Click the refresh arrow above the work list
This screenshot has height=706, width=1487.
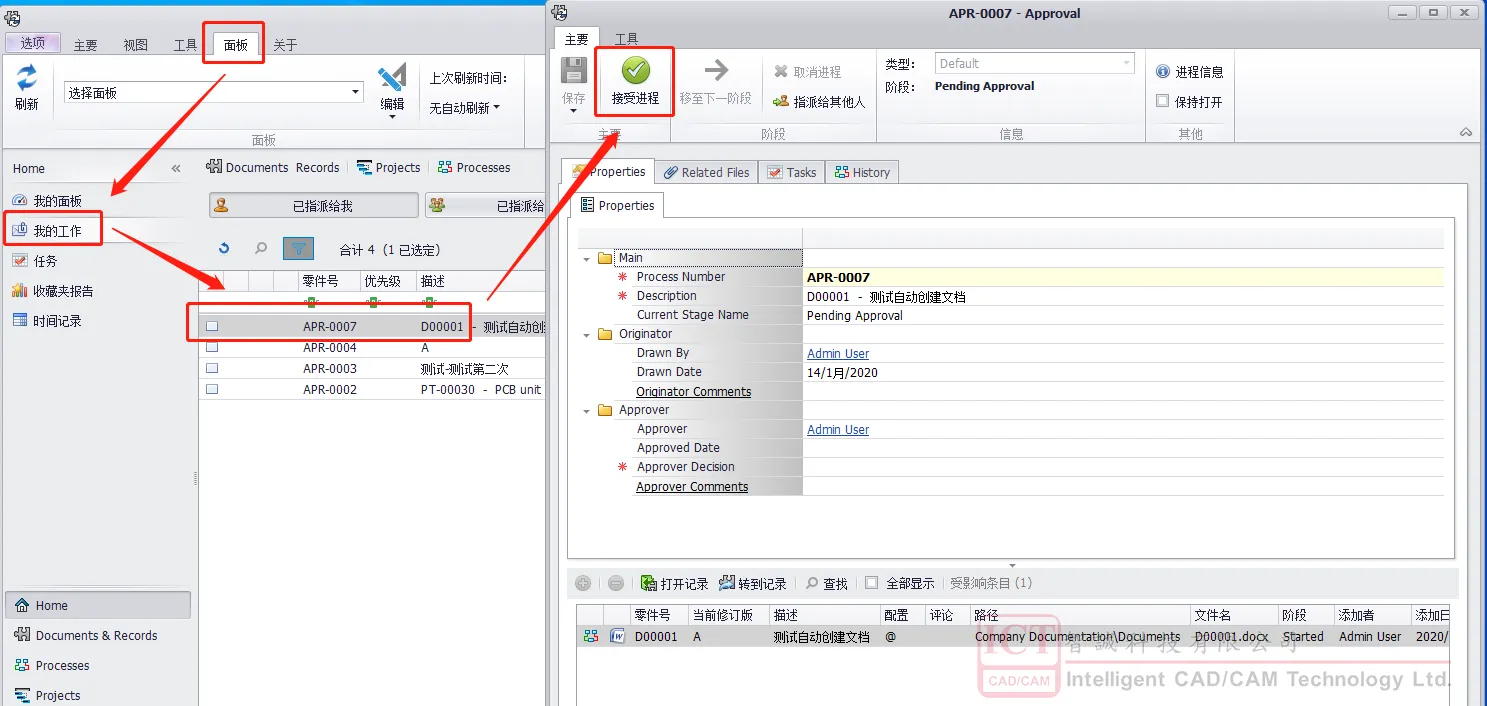(x=224, y=249)
